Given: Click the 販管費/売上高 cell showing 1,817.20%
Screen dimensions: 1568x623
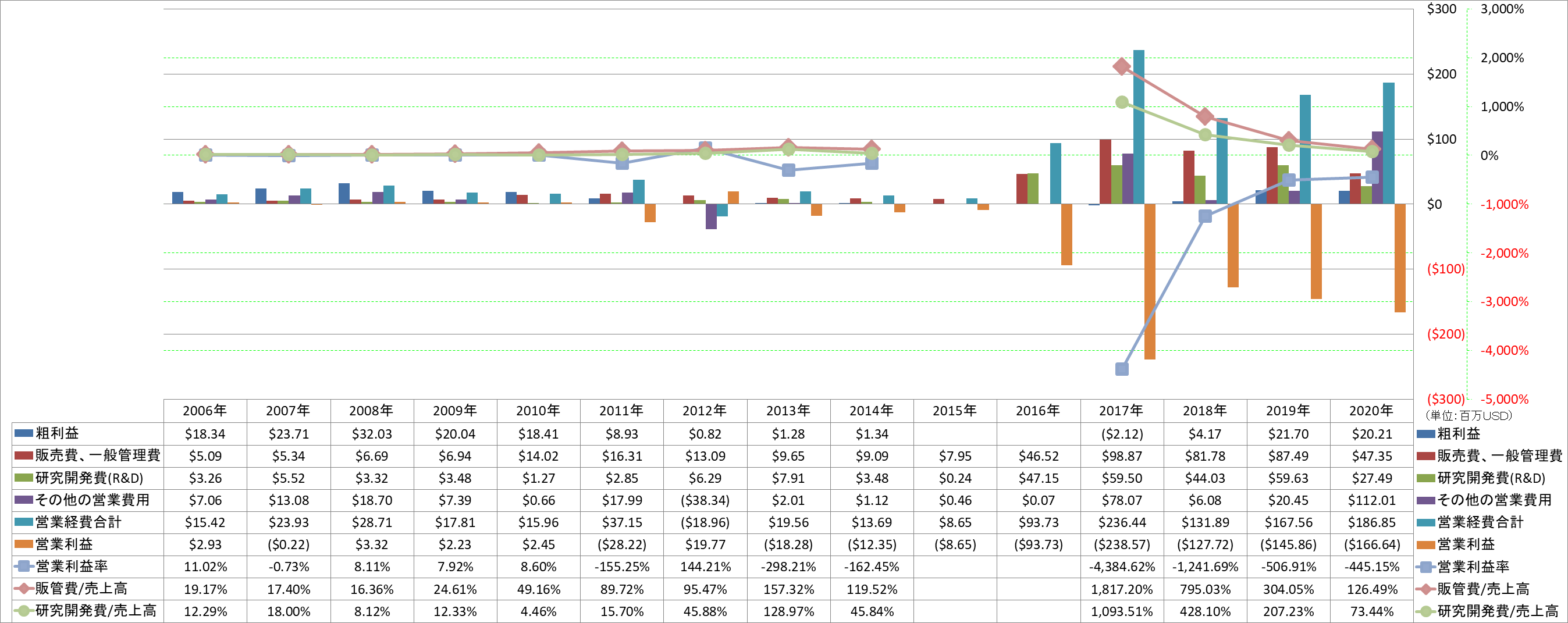Looking at the screenshot, I should pos(1122,589).
